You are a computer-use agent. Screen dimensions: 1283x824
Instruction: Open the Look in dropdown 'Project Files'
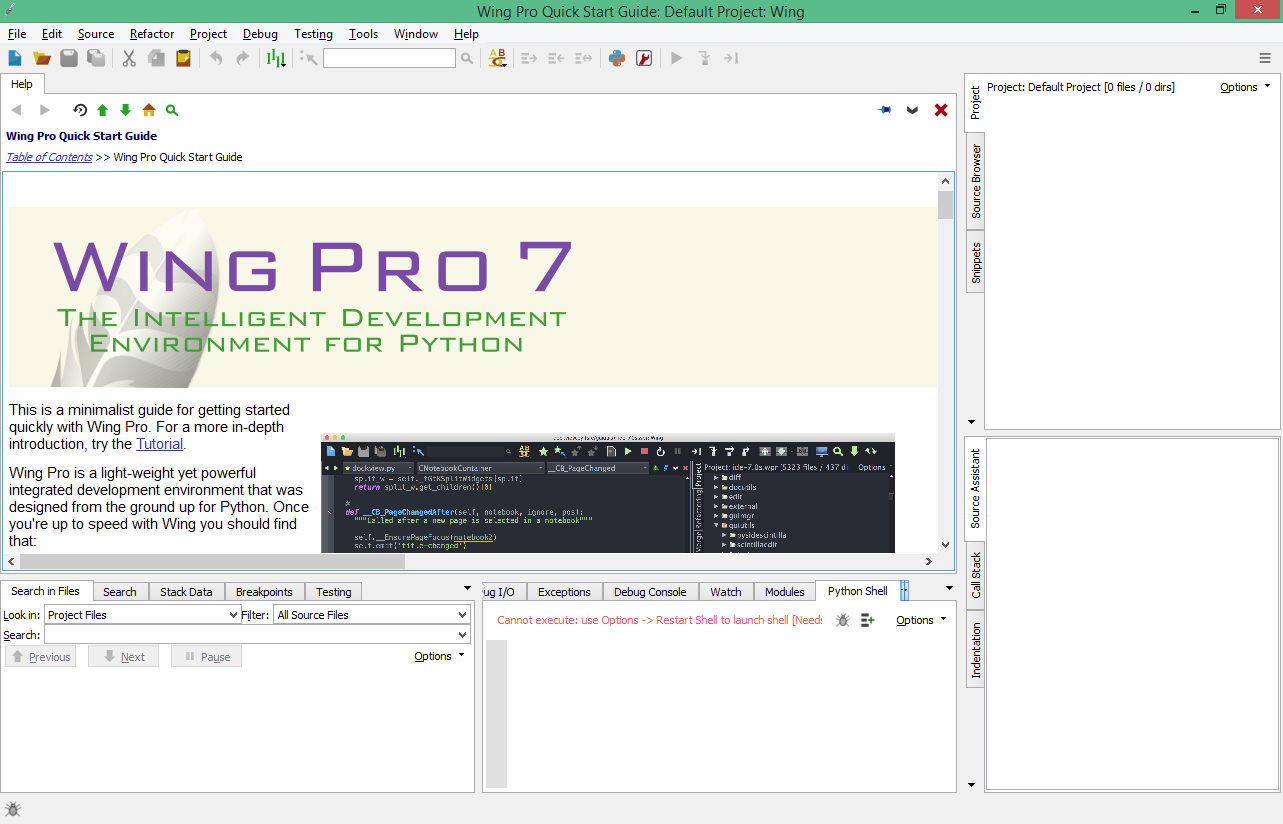click(142, 615)
